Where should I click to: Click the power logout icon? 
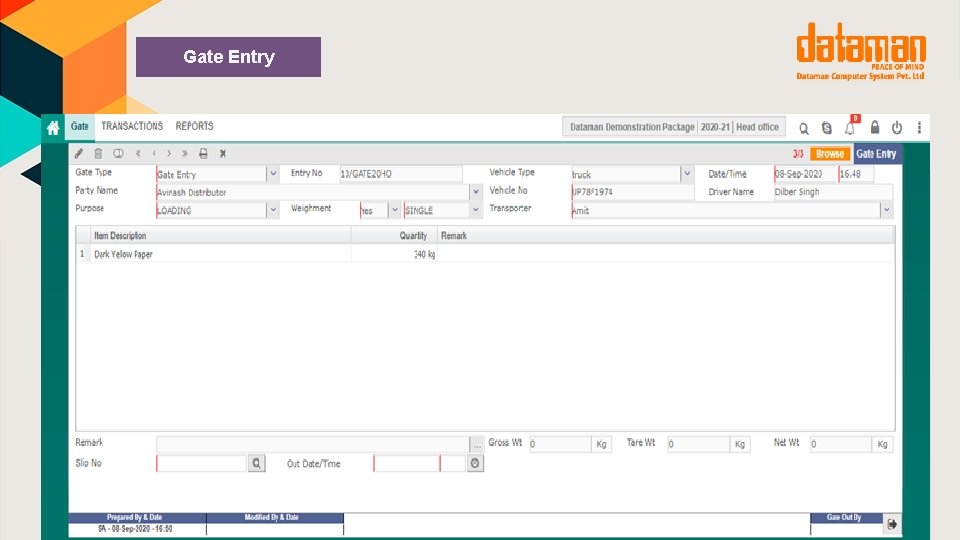click(x=897, y=127)
